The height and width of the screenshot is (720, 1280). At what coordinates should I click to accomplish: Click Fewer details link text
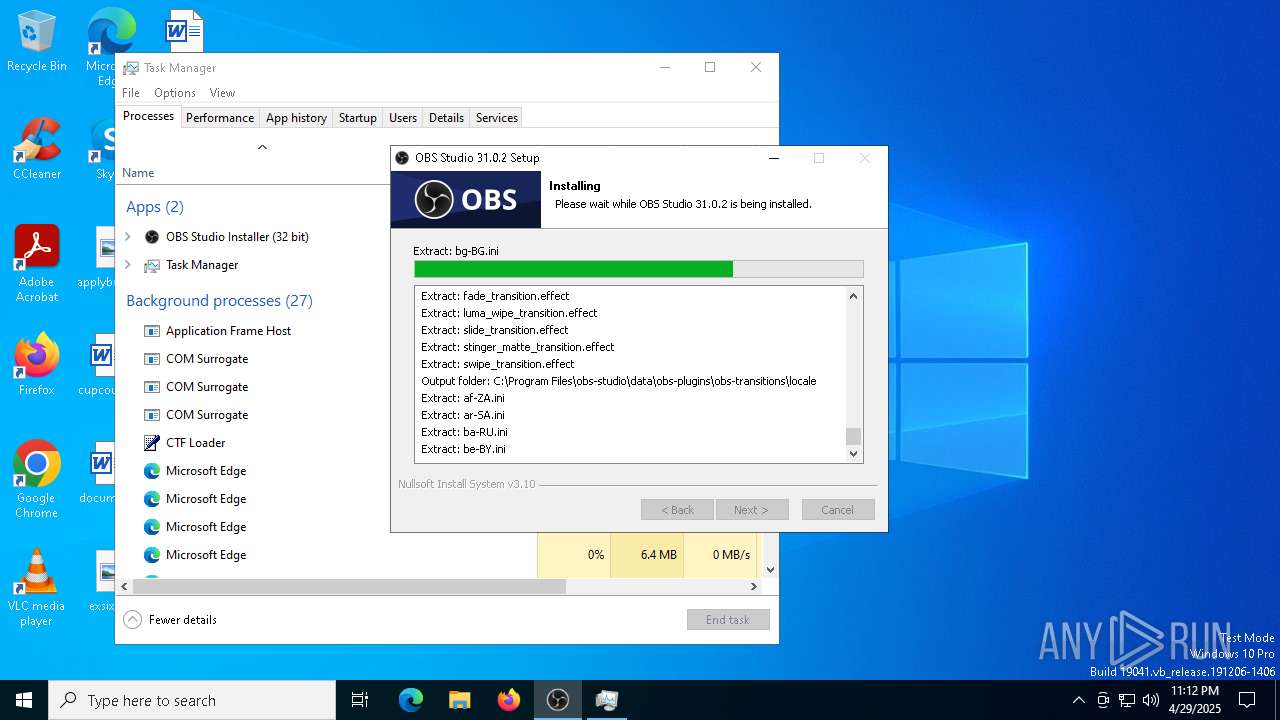tap(183, 620)
